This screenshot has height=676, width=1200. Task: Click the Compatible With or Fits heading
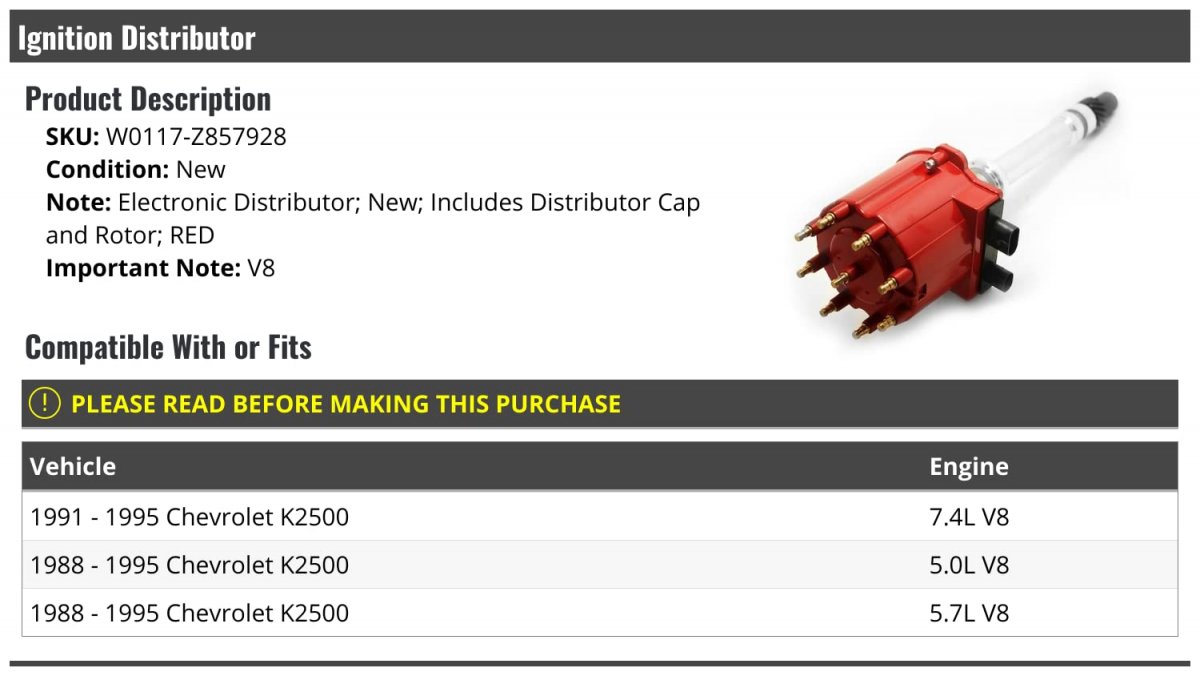point(168,347)
